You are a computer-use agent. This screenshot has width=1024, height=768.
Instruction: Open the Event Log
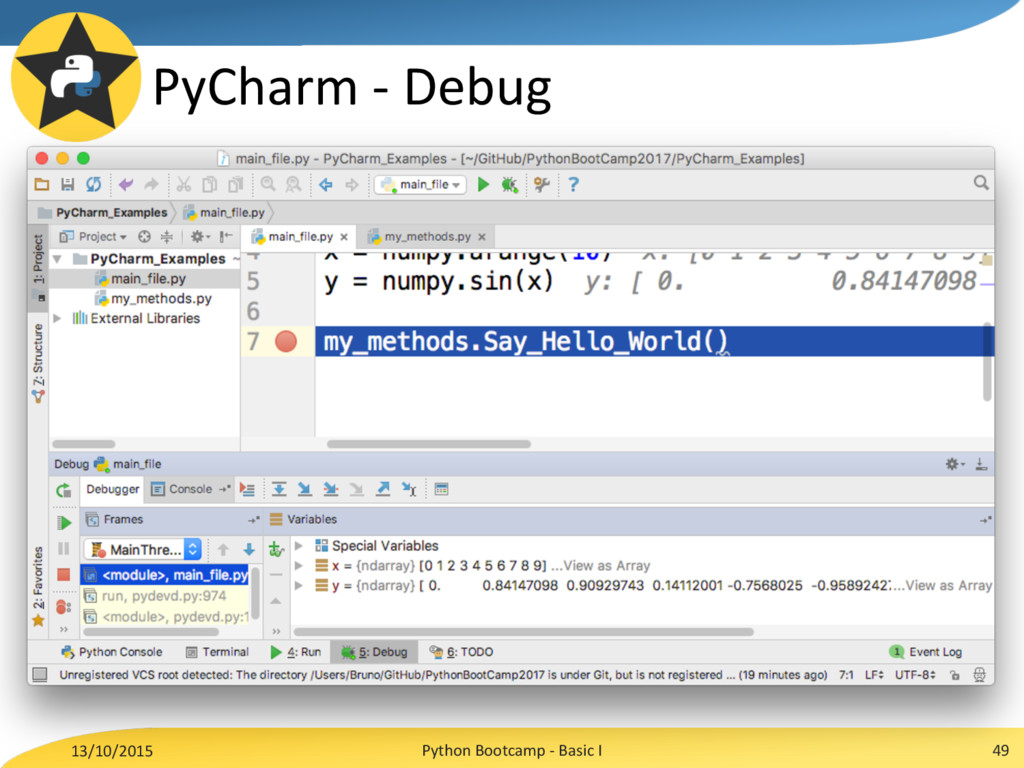pyautogui.click(x=926, y=652)
